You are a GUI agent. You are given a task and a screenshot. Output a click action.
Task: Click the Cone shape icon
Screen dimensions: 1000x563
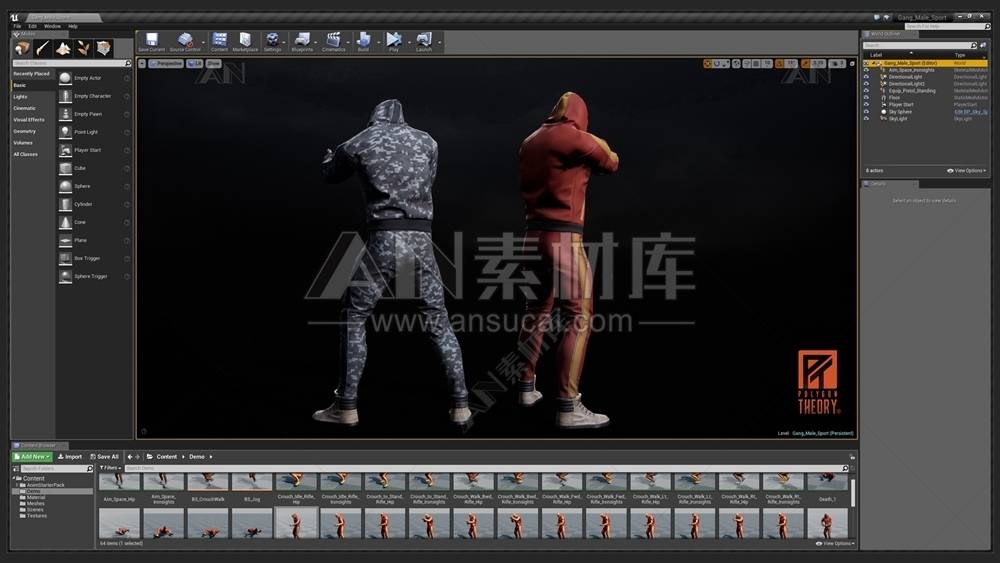(x=65, y=223)
